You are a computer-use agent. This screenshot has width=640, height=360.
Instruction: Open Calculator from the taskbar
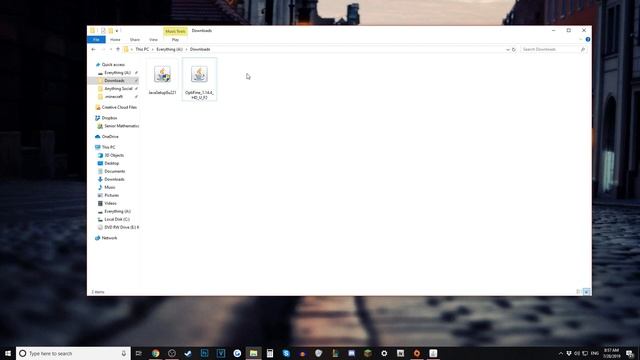tap(270, 353)
